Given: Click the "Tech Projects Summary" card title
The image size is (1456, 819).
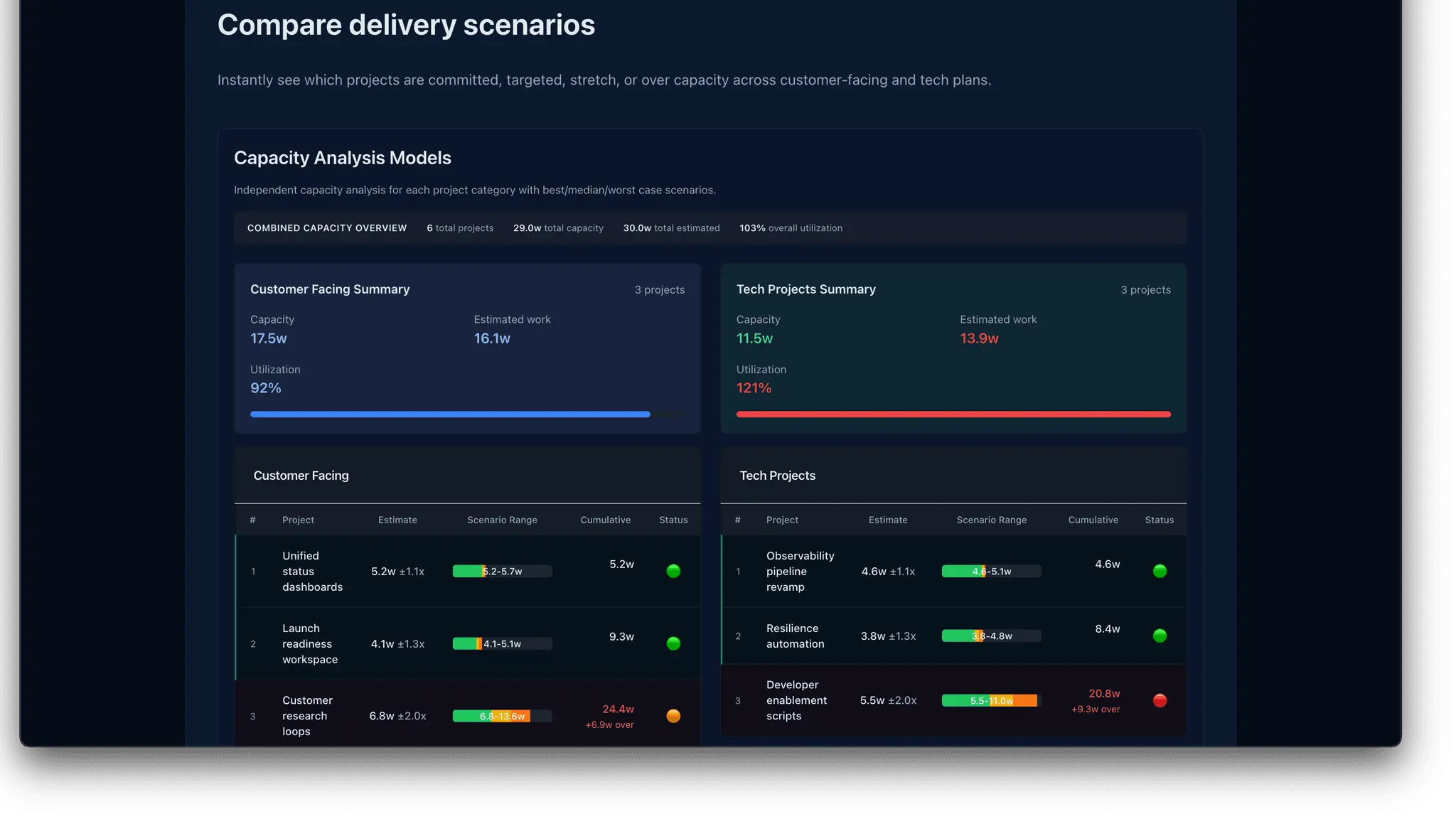Looking at the screenshot, I should click(x=806, y=289).
